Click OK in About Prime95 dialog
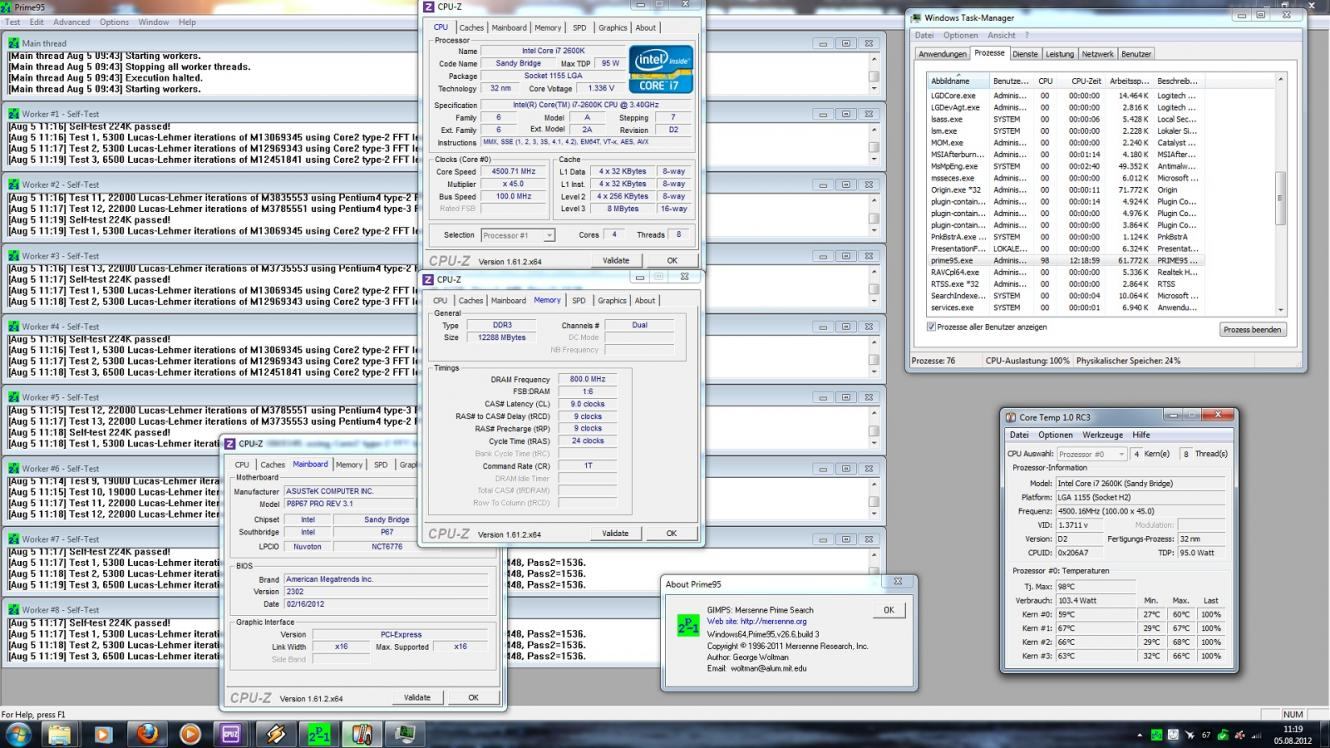 click(889, 609)
